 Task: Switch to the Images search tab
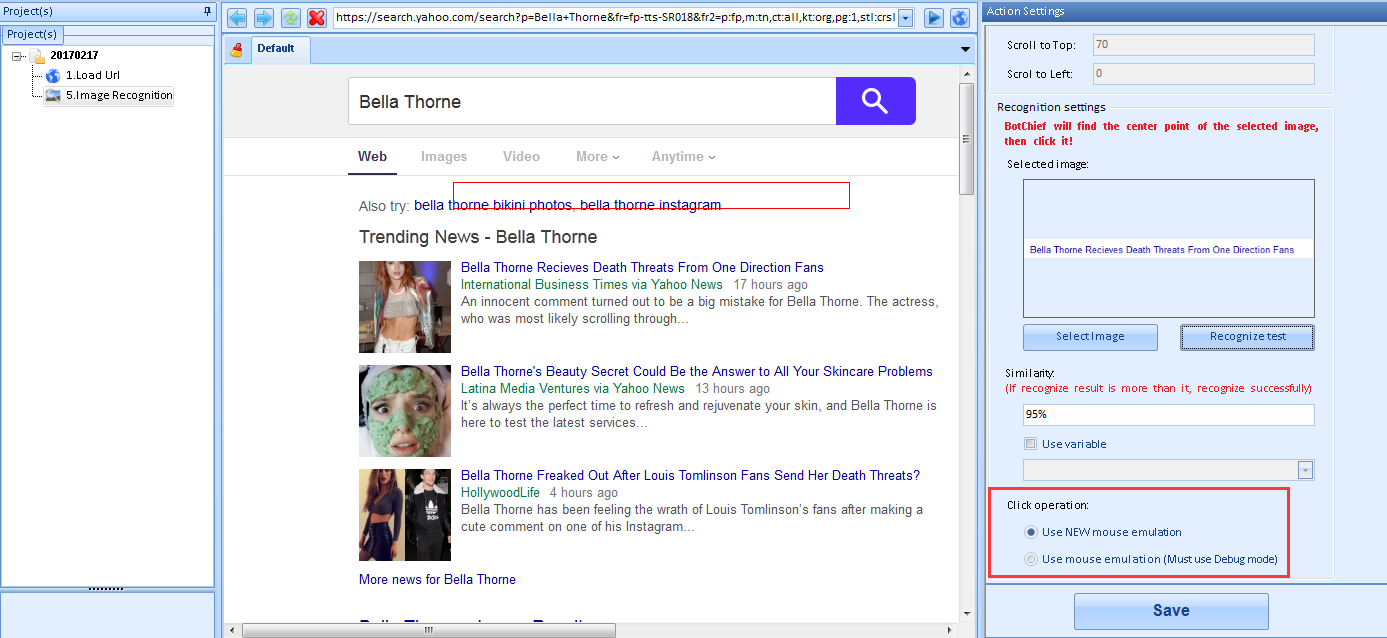(444, 157)
